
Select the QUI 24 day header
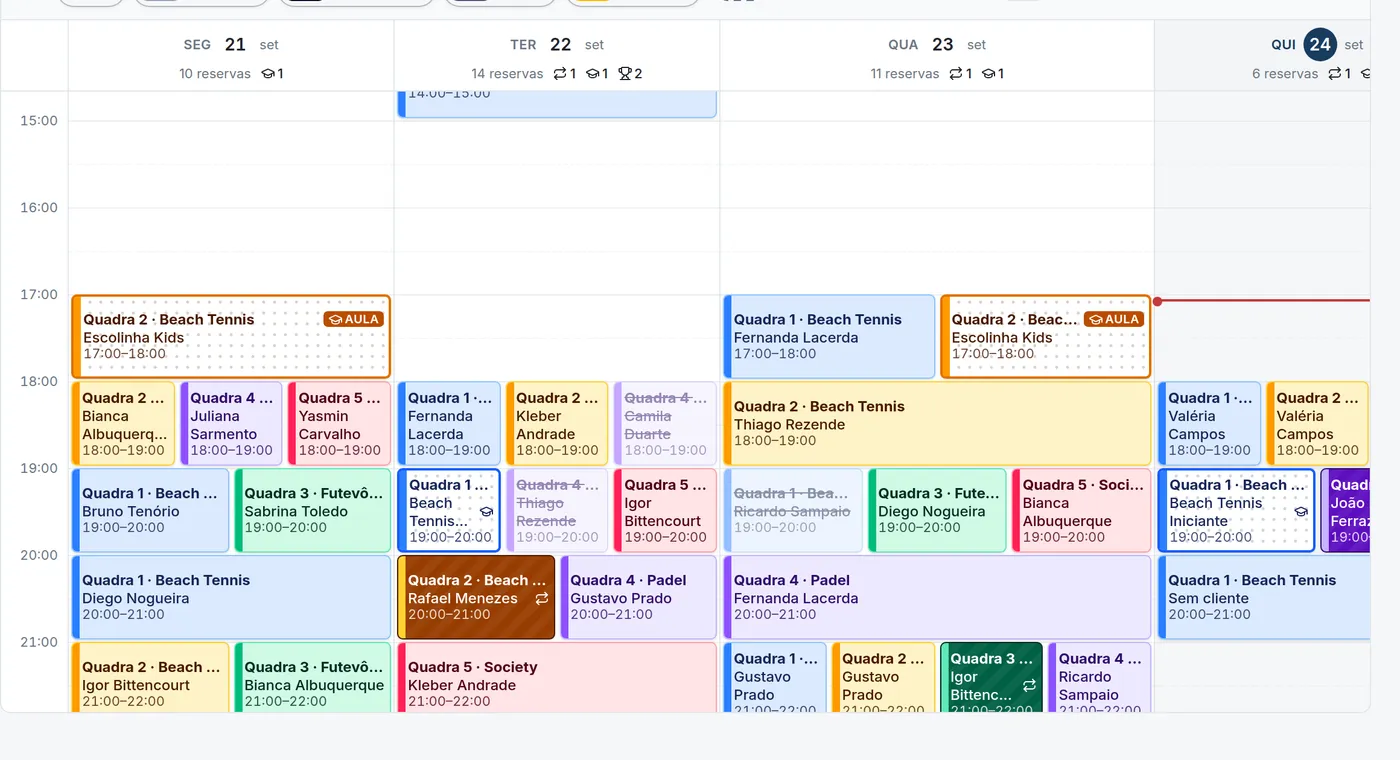pyautogui.click(x=1262, y=56)
